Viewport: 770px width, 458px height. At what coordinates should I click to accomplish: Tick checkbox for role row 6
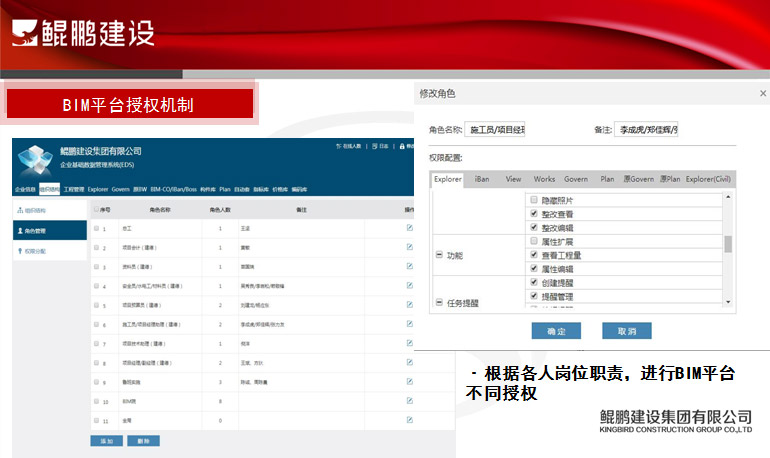[x=96, y=324]
